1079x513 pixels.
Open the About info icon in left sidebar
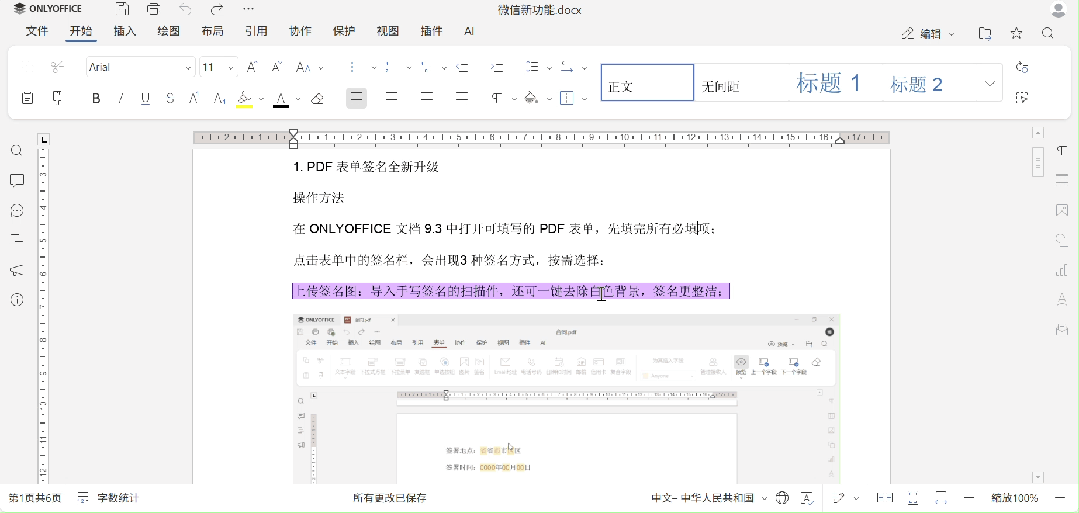click(x=17, y=300)
